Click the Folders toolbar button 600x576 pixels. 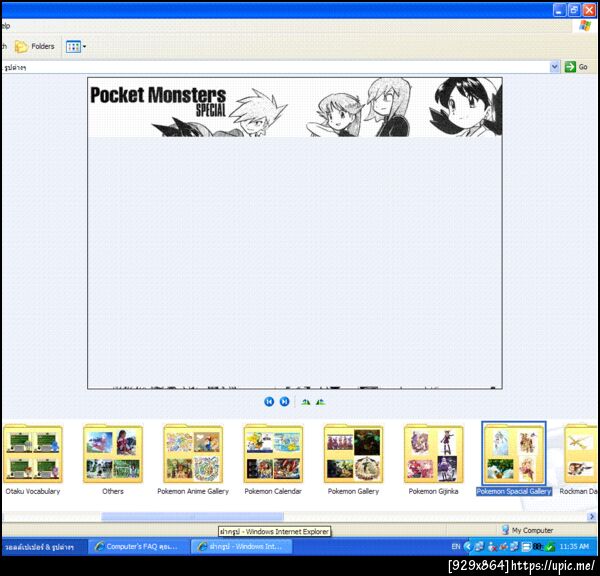(35, 47)
